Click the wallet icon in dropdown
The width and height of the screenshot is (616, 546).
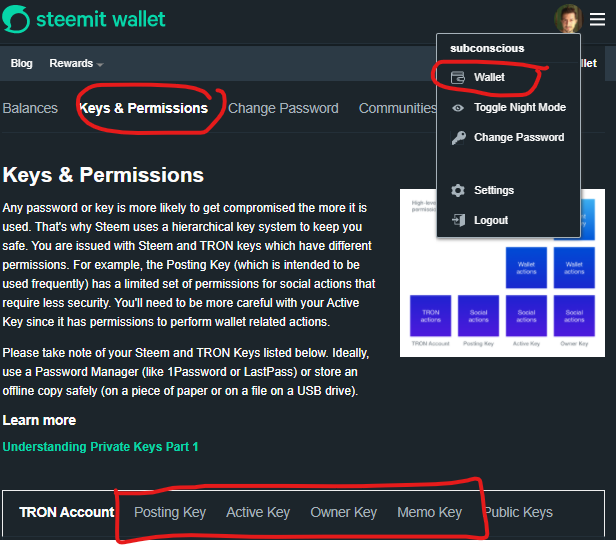coord(458,77)
